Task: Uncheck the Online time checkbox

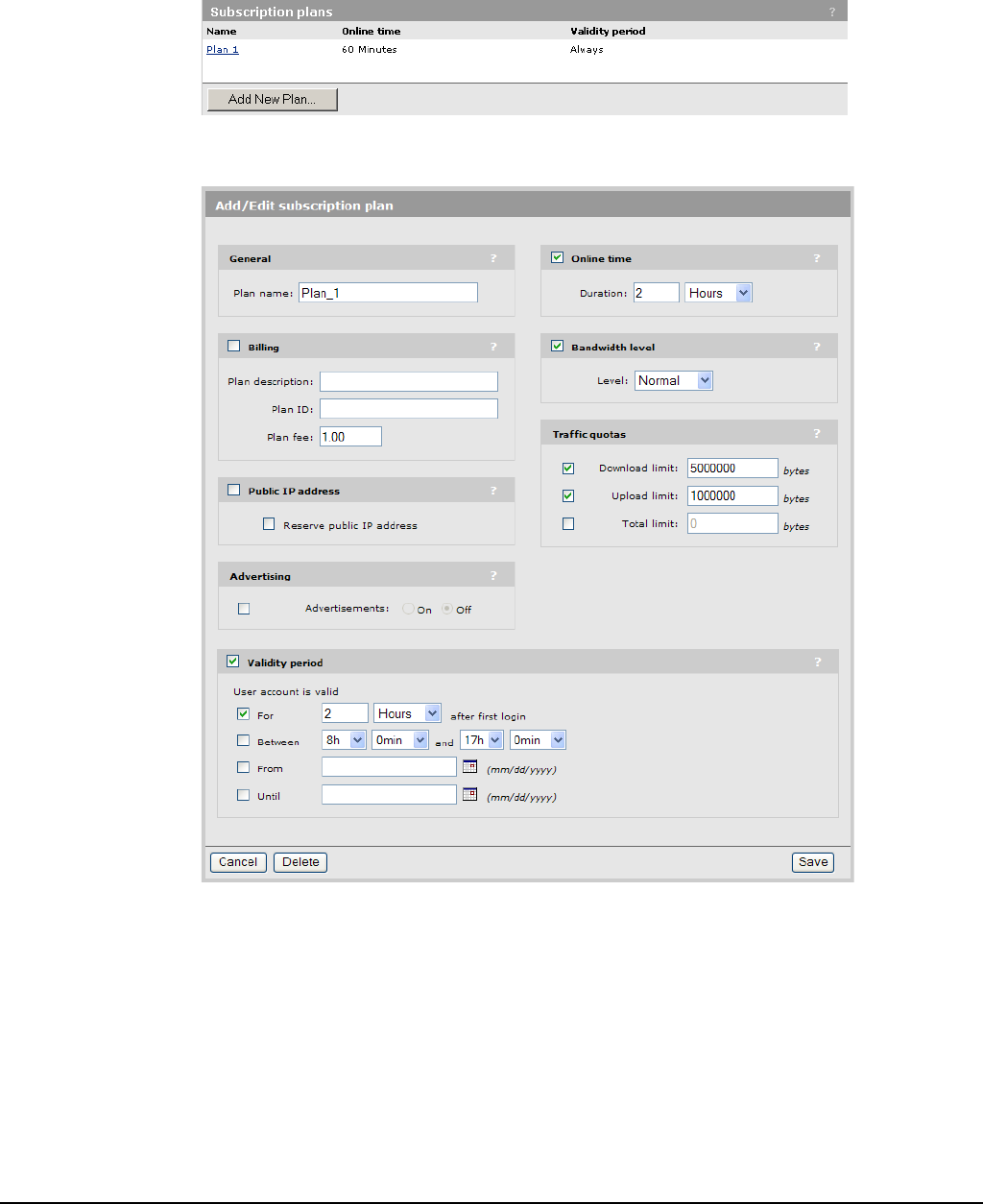Action: tap(557, 257)
